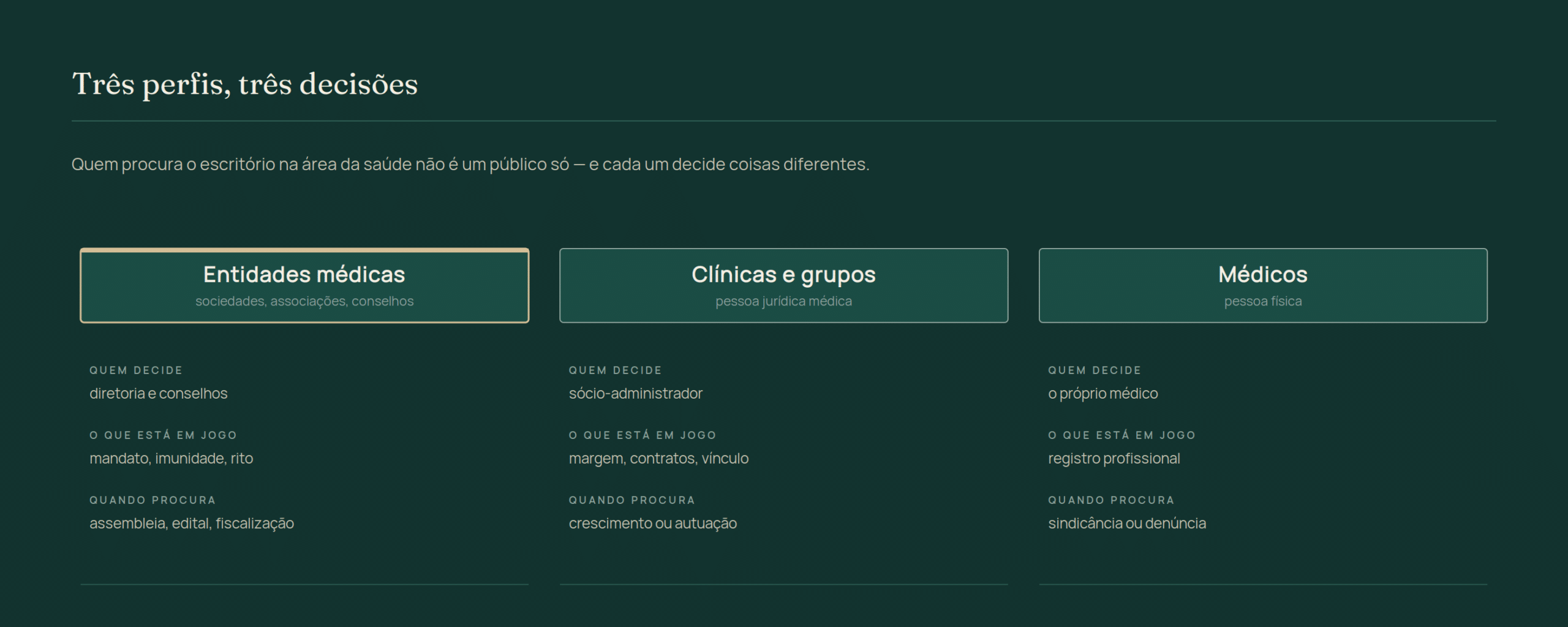Image resolution: width=1568 pixels, height=627 pixels.
Task: Click the intro sentence starting Quem procura o escritório
Action: coord(470,164)
